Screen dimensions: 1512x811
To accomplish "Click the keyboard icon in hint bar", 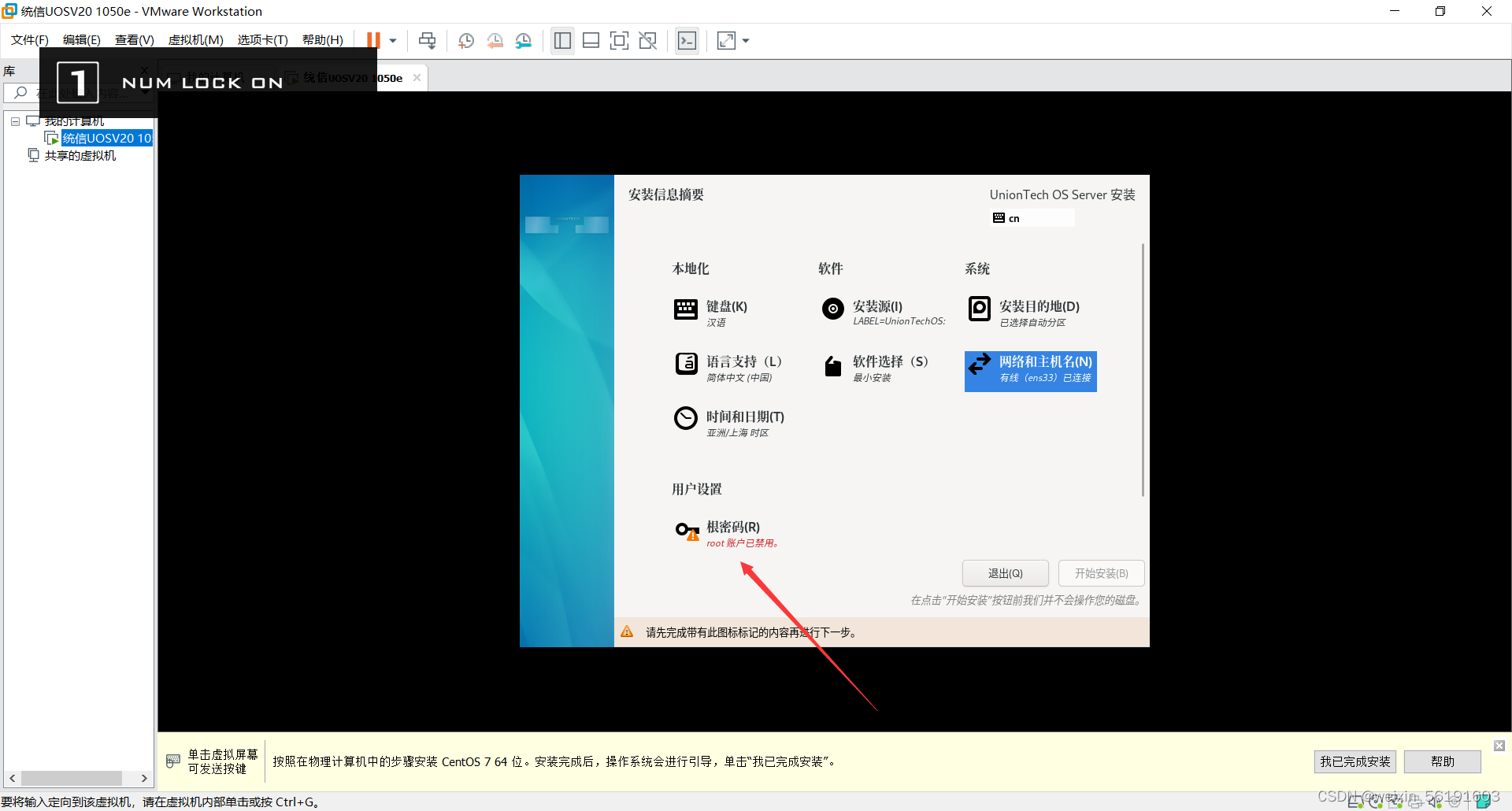I will coord(173,761).
